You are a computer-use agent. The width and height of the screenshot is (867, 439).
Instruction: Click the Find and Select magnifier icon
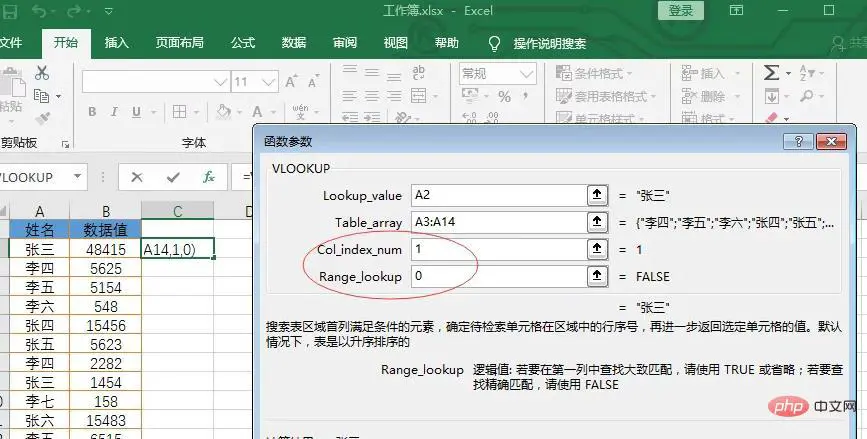[x=806, y=96]
